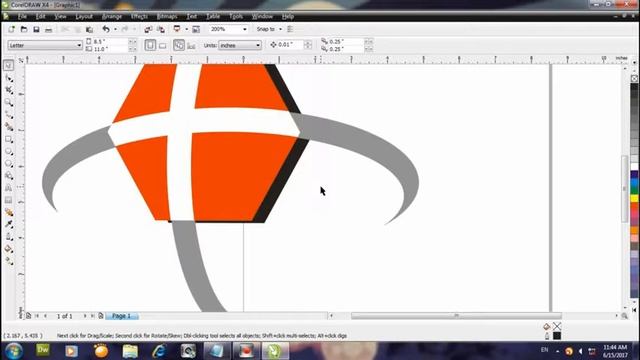
Task: Select the Fill tool
Action: coord(9,249)
